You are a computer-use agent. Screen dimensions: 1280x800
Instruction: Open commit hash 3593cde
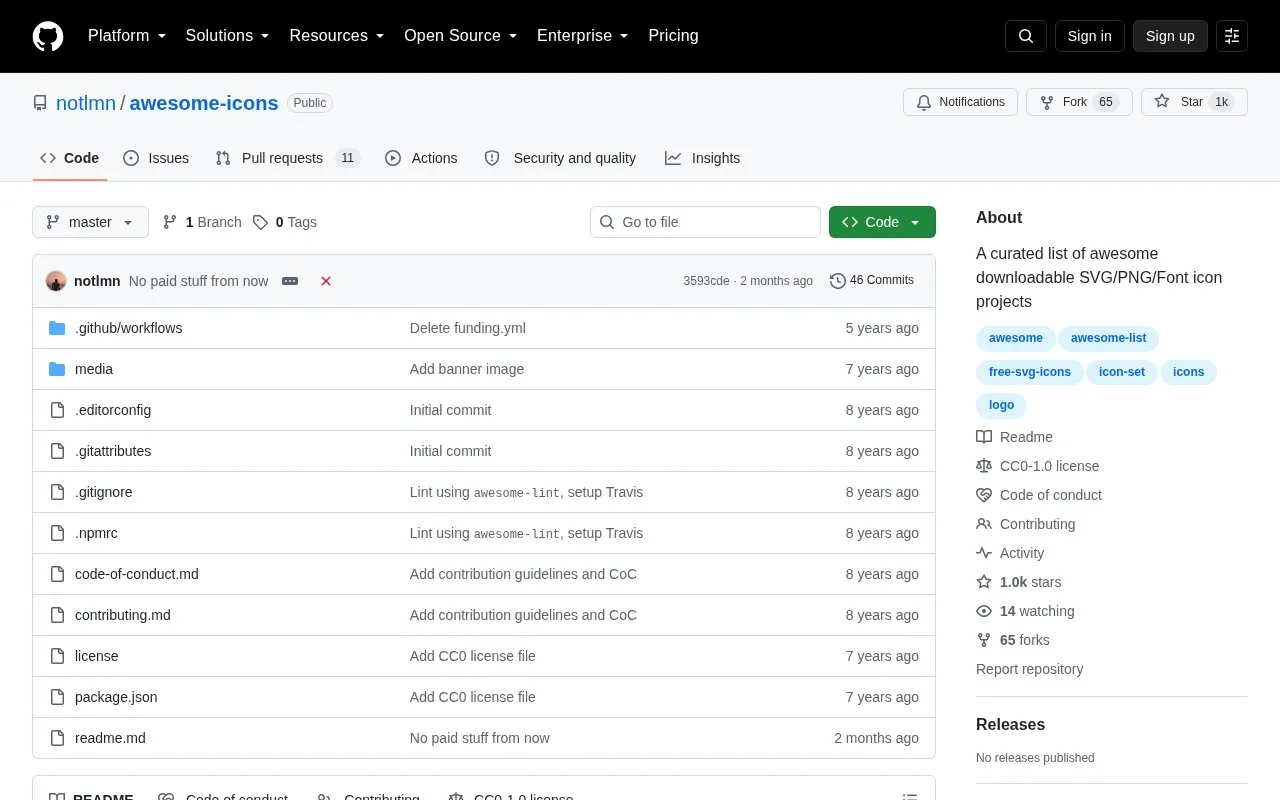tap(706, 281)
